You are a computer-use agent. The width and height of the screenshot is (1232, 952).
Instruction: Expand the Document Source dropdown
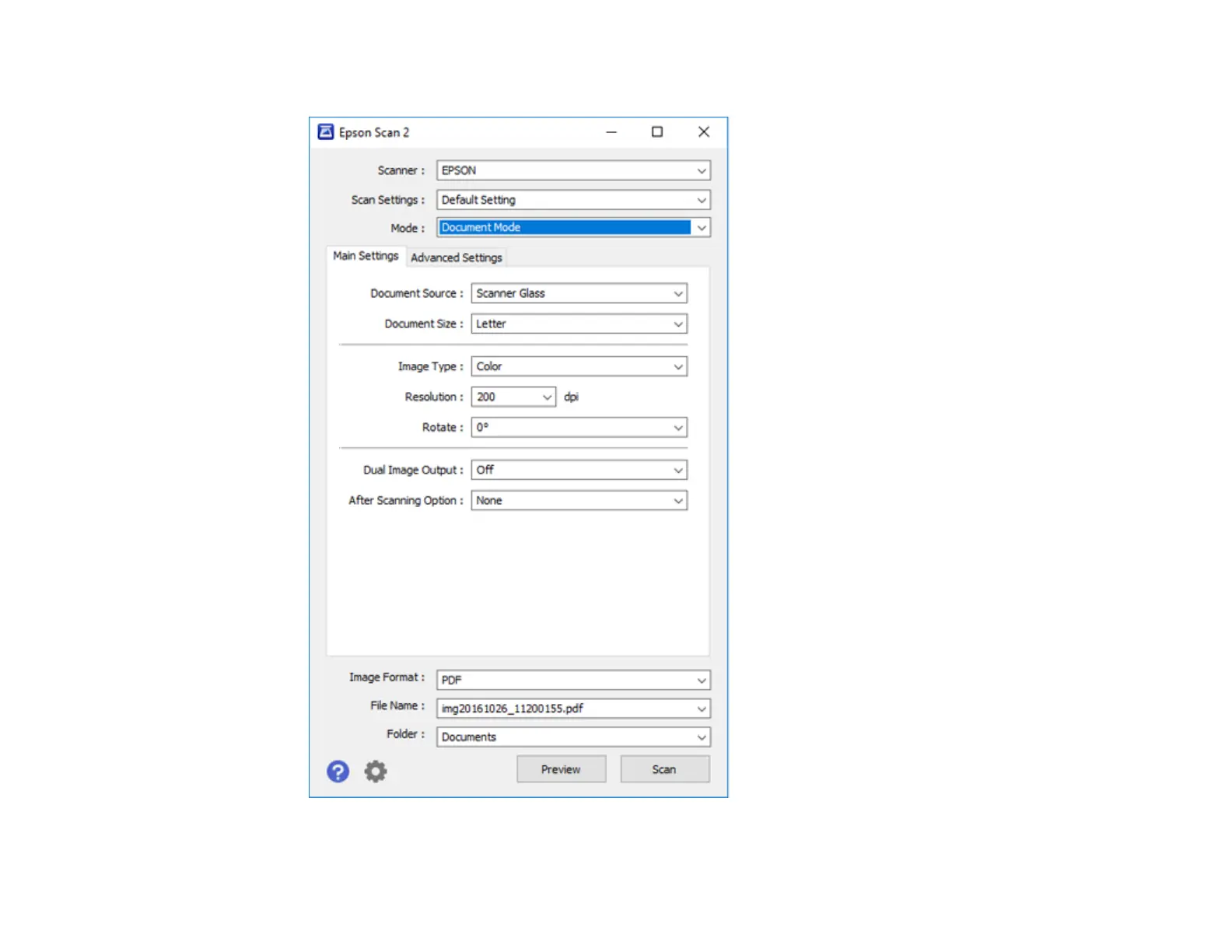579,293
